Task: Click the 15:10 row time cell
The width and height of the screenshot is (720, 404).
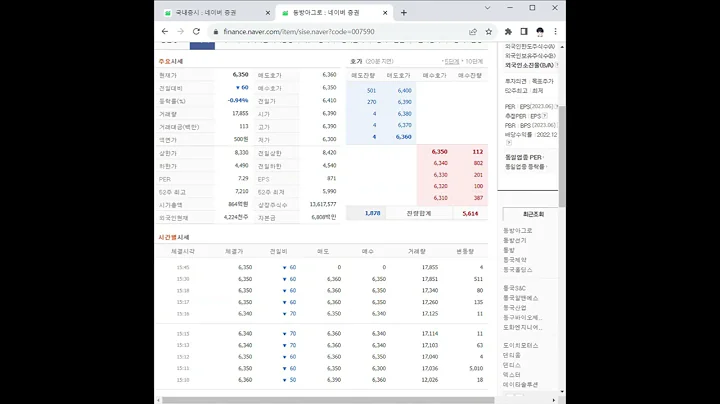Action: [x=183, y=380]
